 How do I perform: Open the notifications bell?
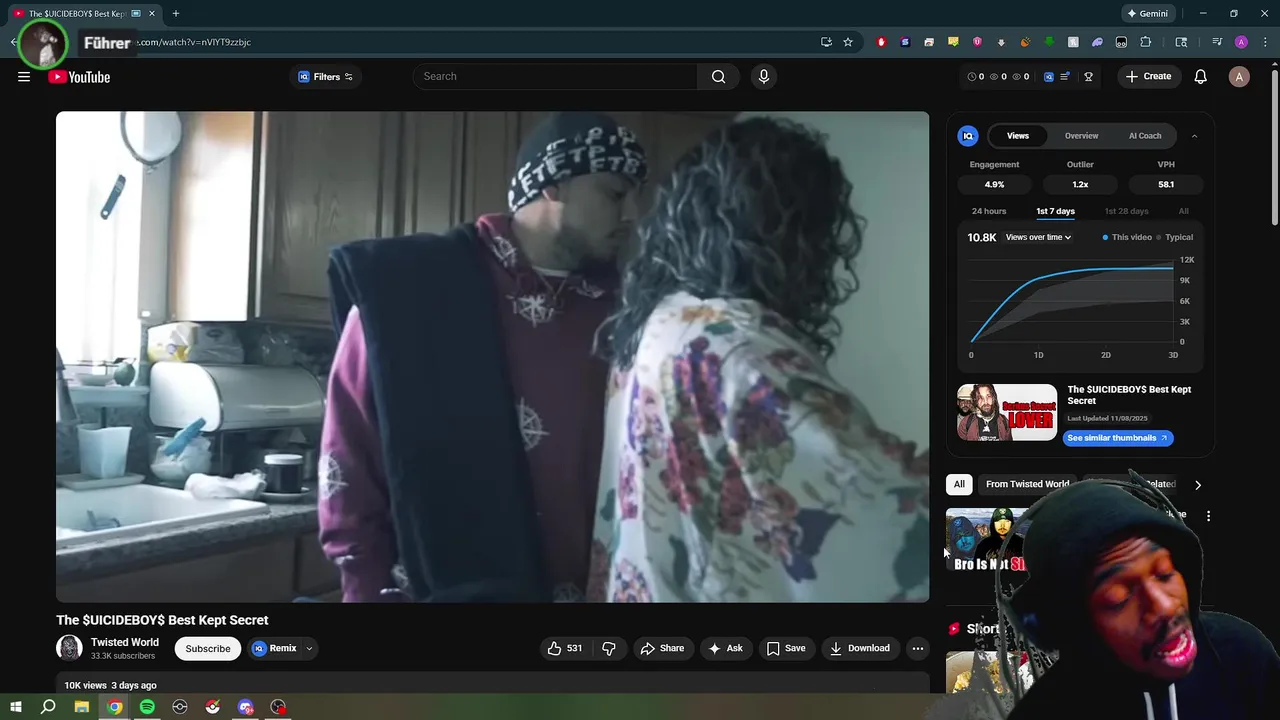tap(1200, 77)
